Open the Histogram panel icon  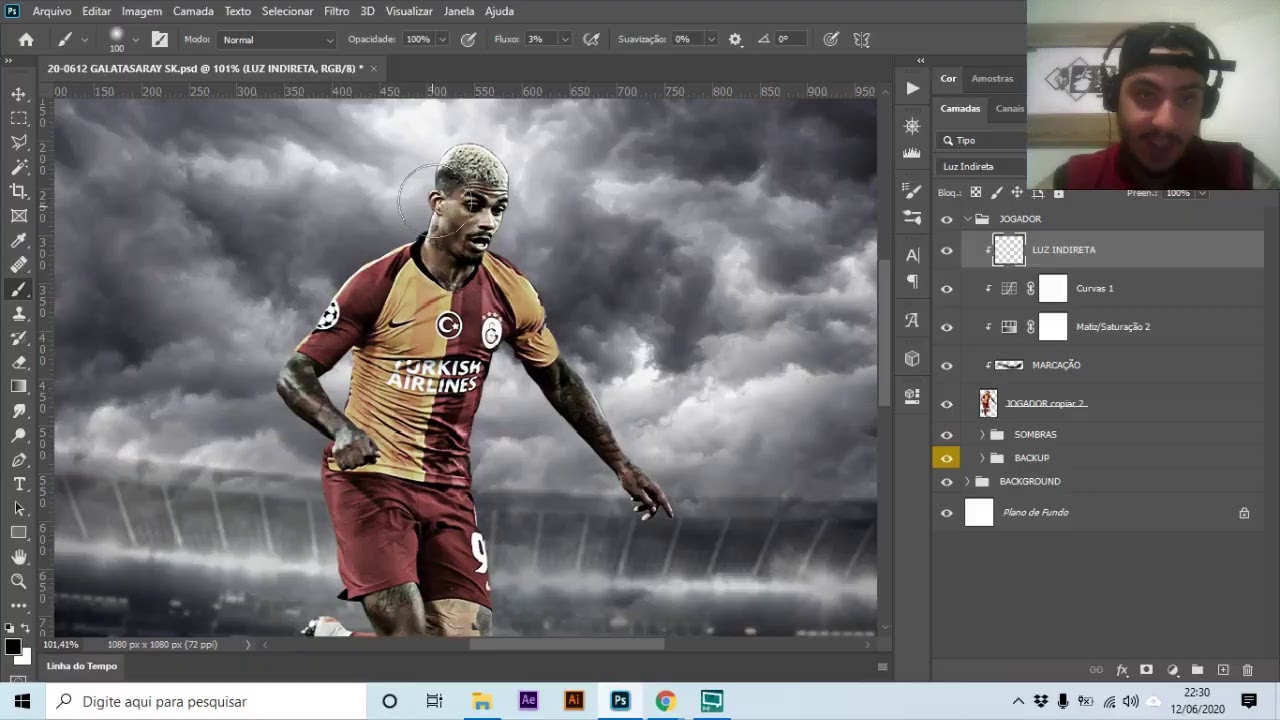pos(912,154)
